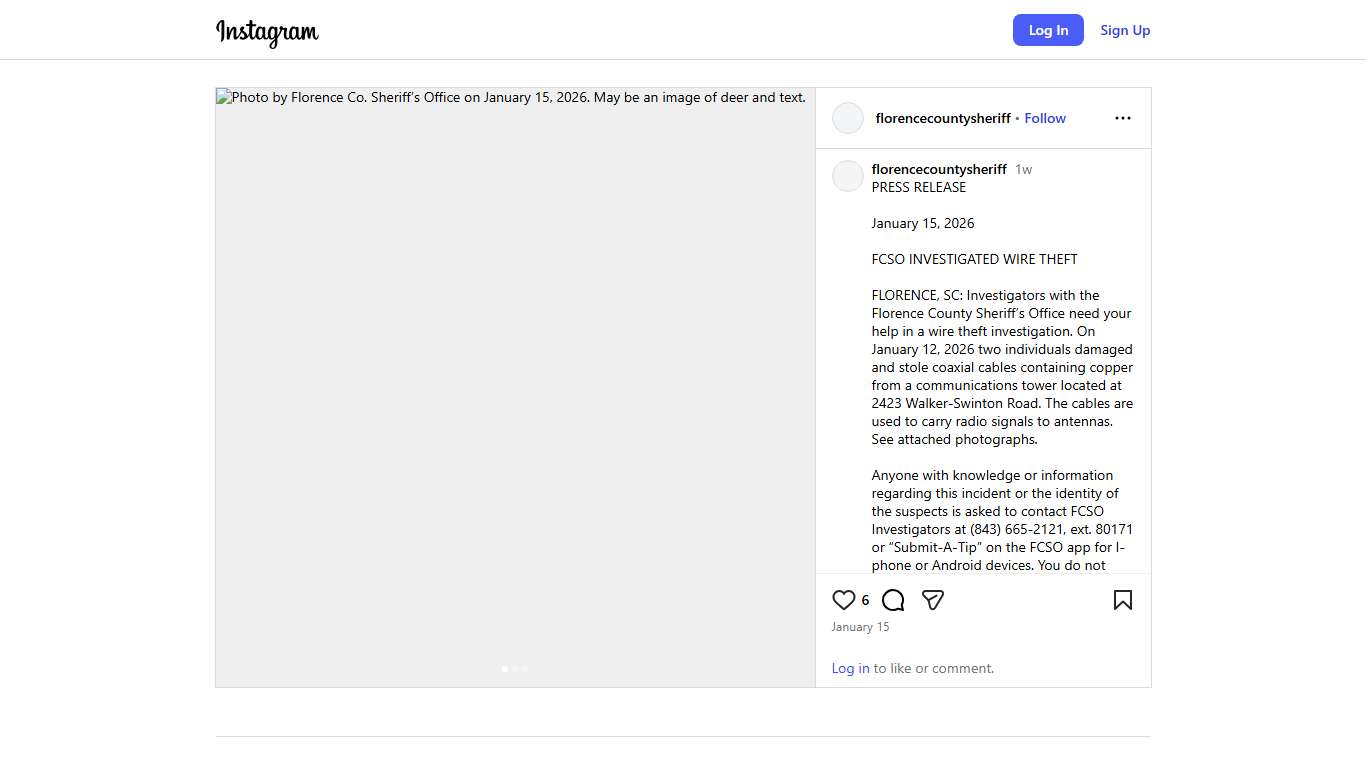
Task: Like the post with the heart icon
Action: click(x=844, y=600)
